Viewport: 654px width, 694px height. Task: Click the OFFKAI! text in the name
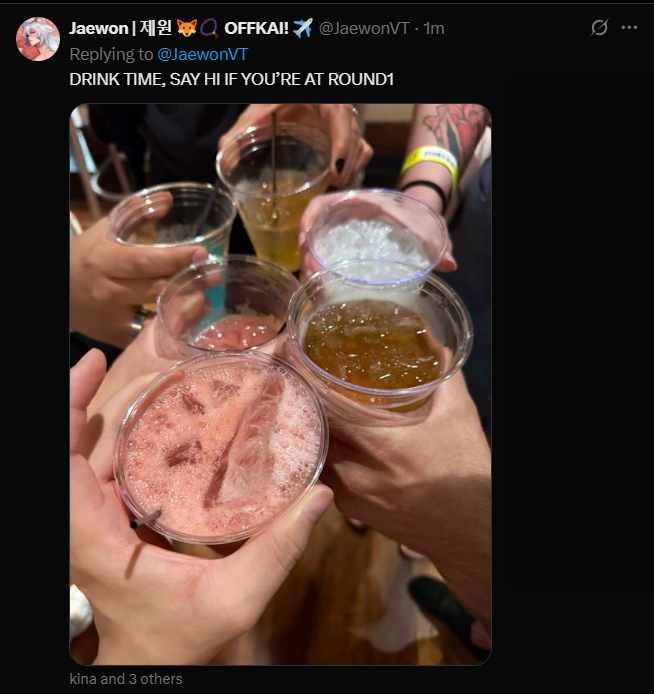click(256, 28)
